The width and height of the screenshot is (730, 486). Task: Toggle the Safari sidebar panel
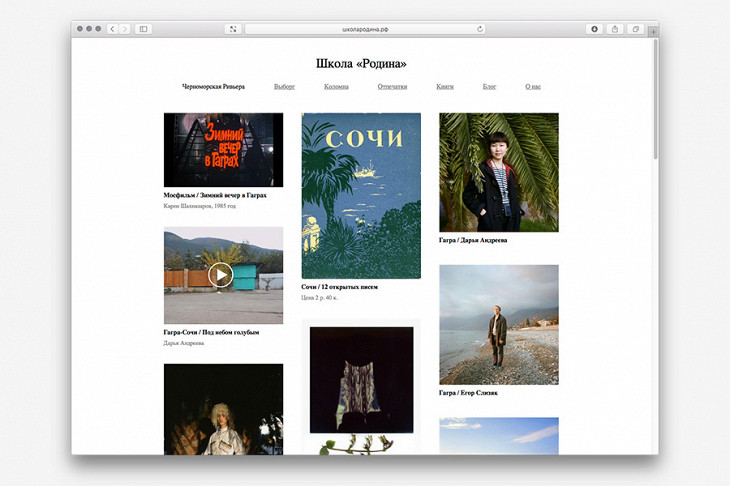143,29
